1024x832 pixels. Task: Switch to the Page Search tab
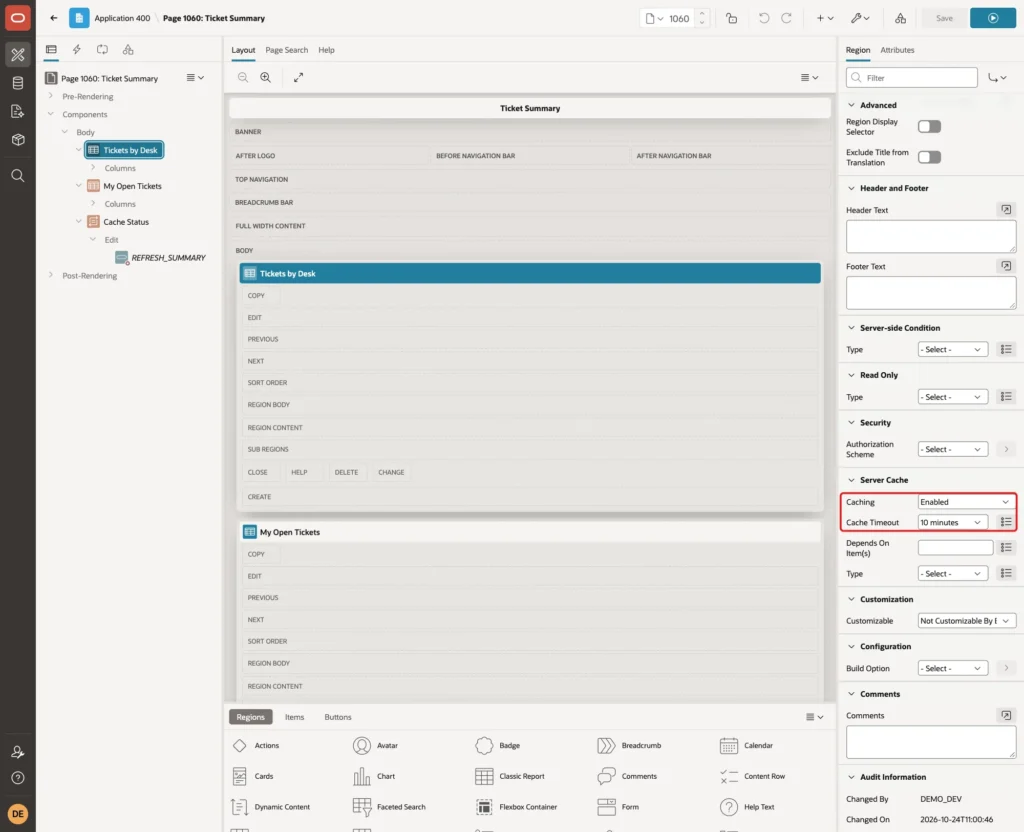[x=286, y=50]
